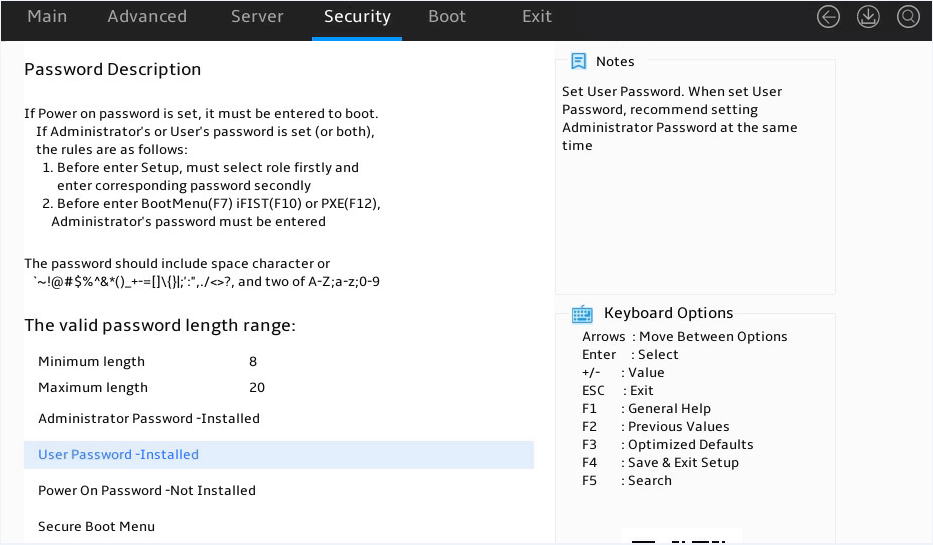Screen dimensions: 933x545
Task: Select User Password -Installed entry
Action: pyautogui.click(x=278, y=455)
